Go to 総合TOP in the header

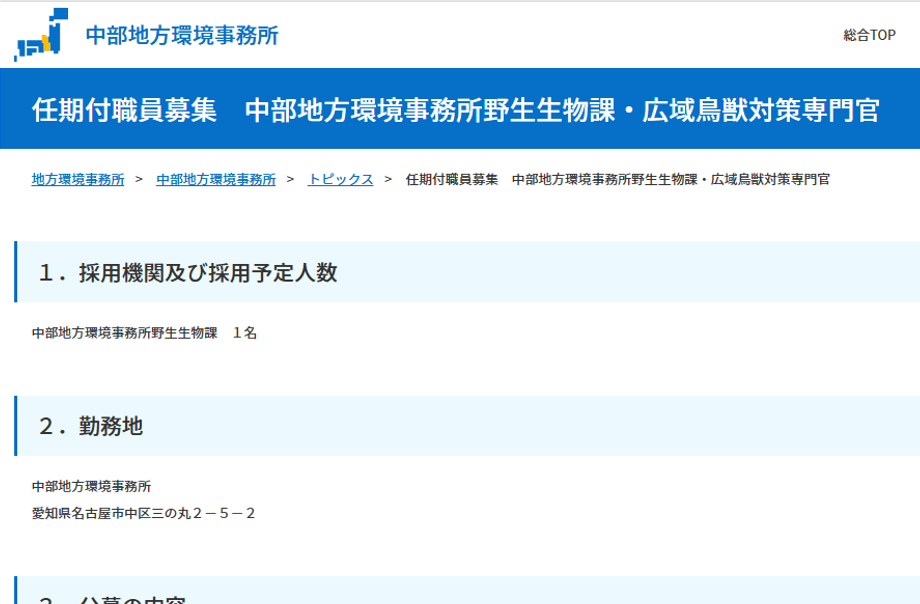tap(868, 35)
